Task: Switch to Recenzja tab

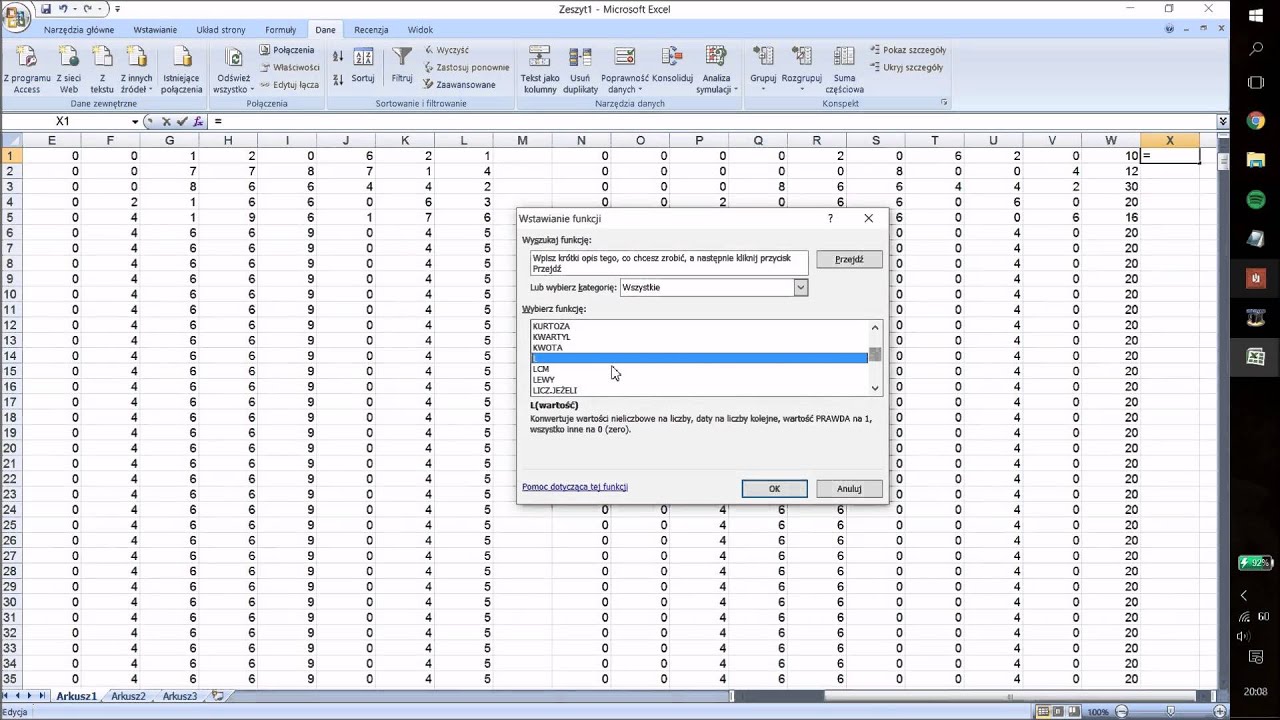Action: pos(371,30)
